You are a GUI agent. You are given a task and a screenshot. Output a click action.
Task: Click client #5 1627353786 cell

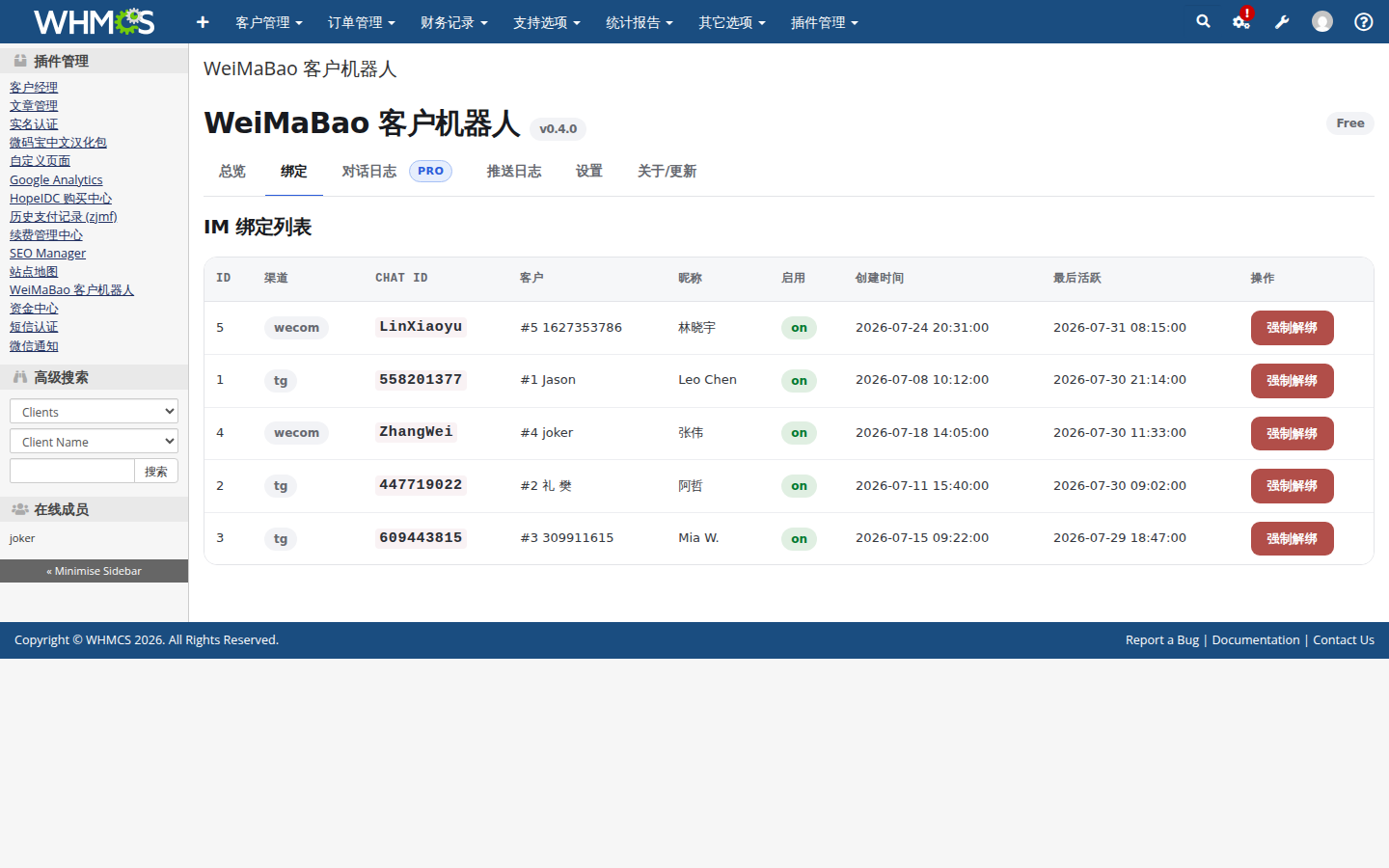coord(571,328)
